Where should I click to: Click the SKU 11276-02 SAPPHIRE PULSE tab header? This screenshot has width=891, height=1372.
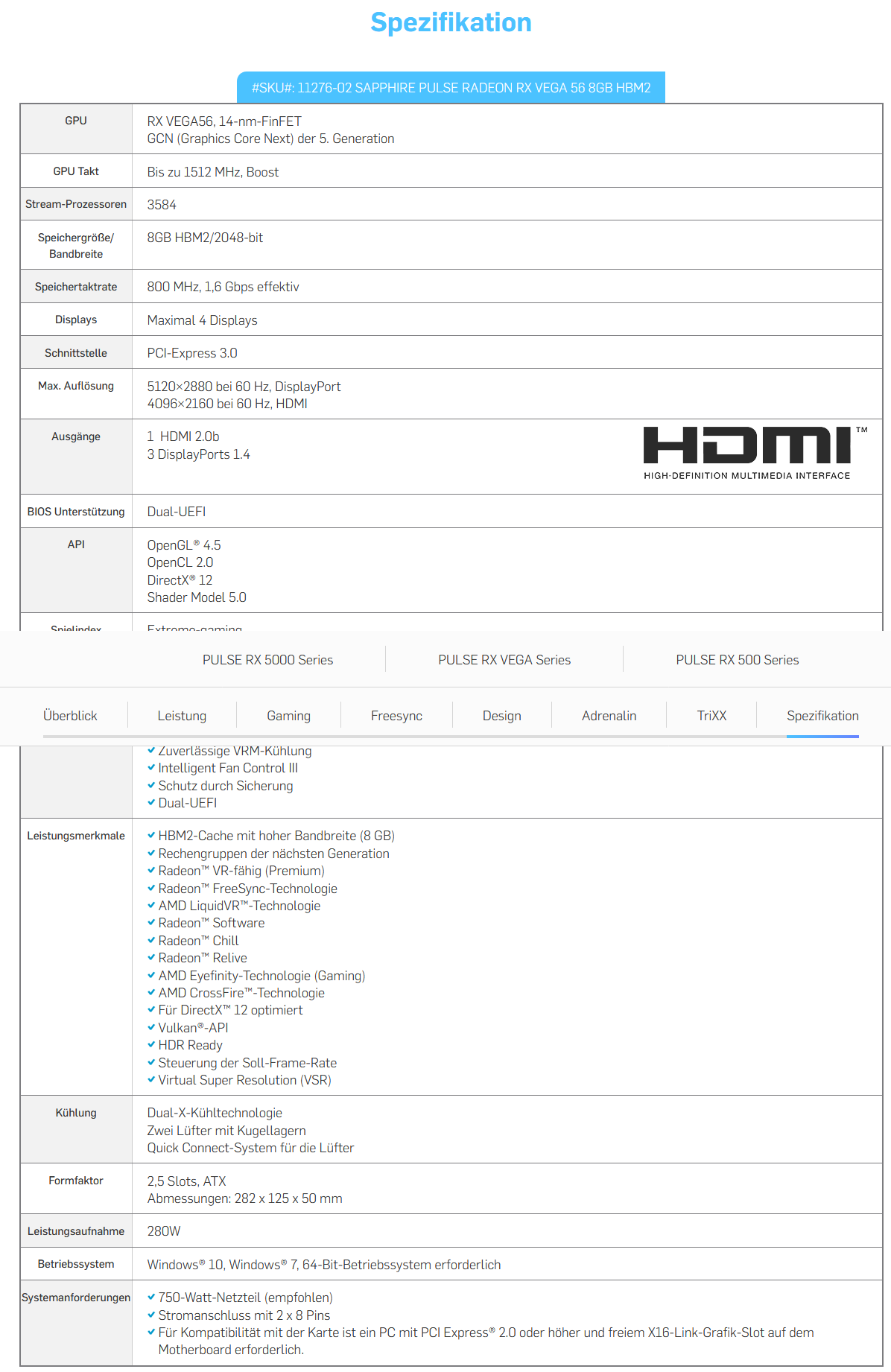451,88
